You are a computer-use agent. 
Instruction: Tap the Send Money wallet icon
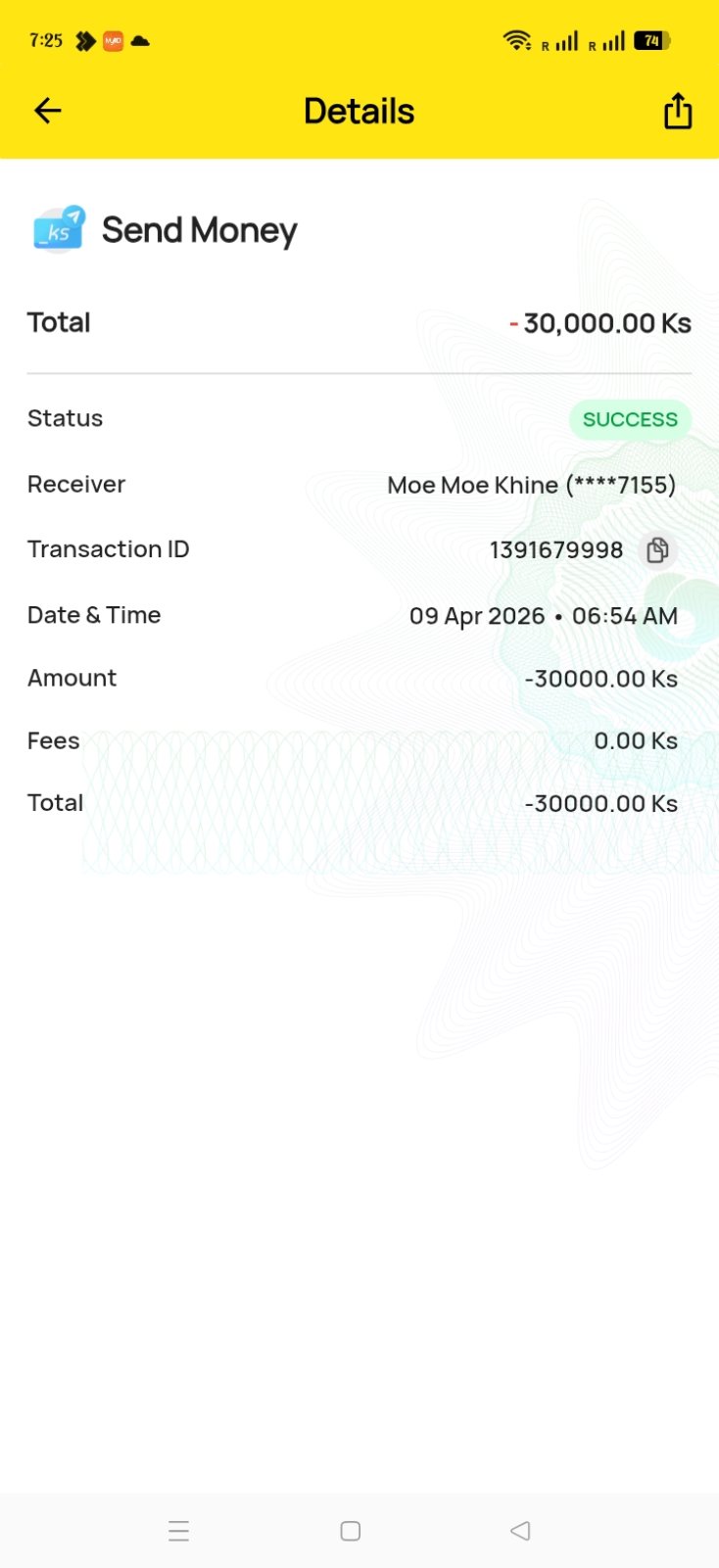[x=59, y=230]
